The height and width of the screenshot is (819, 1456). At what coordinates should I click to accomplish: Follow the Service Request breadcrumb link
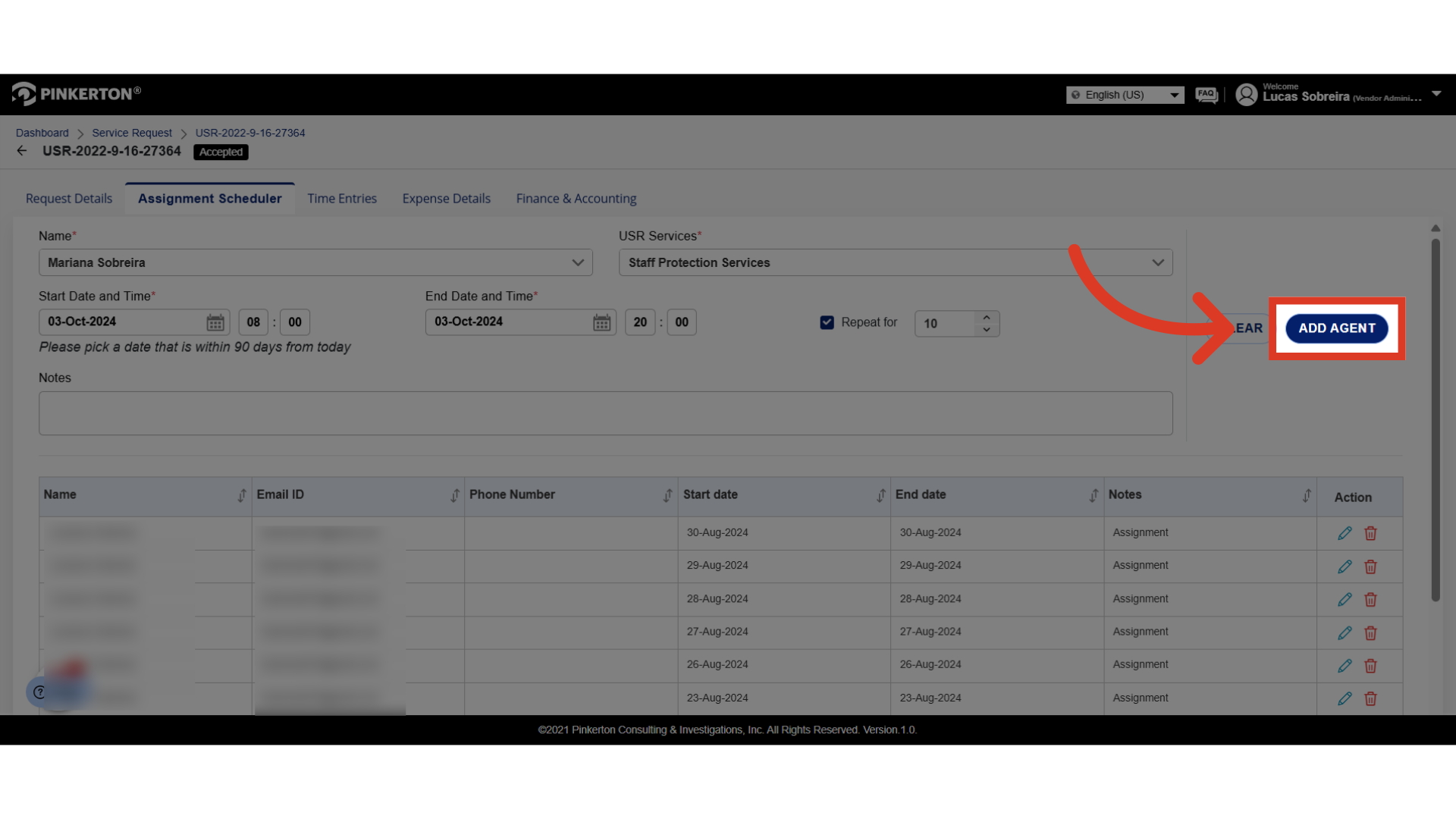(132, 133)
